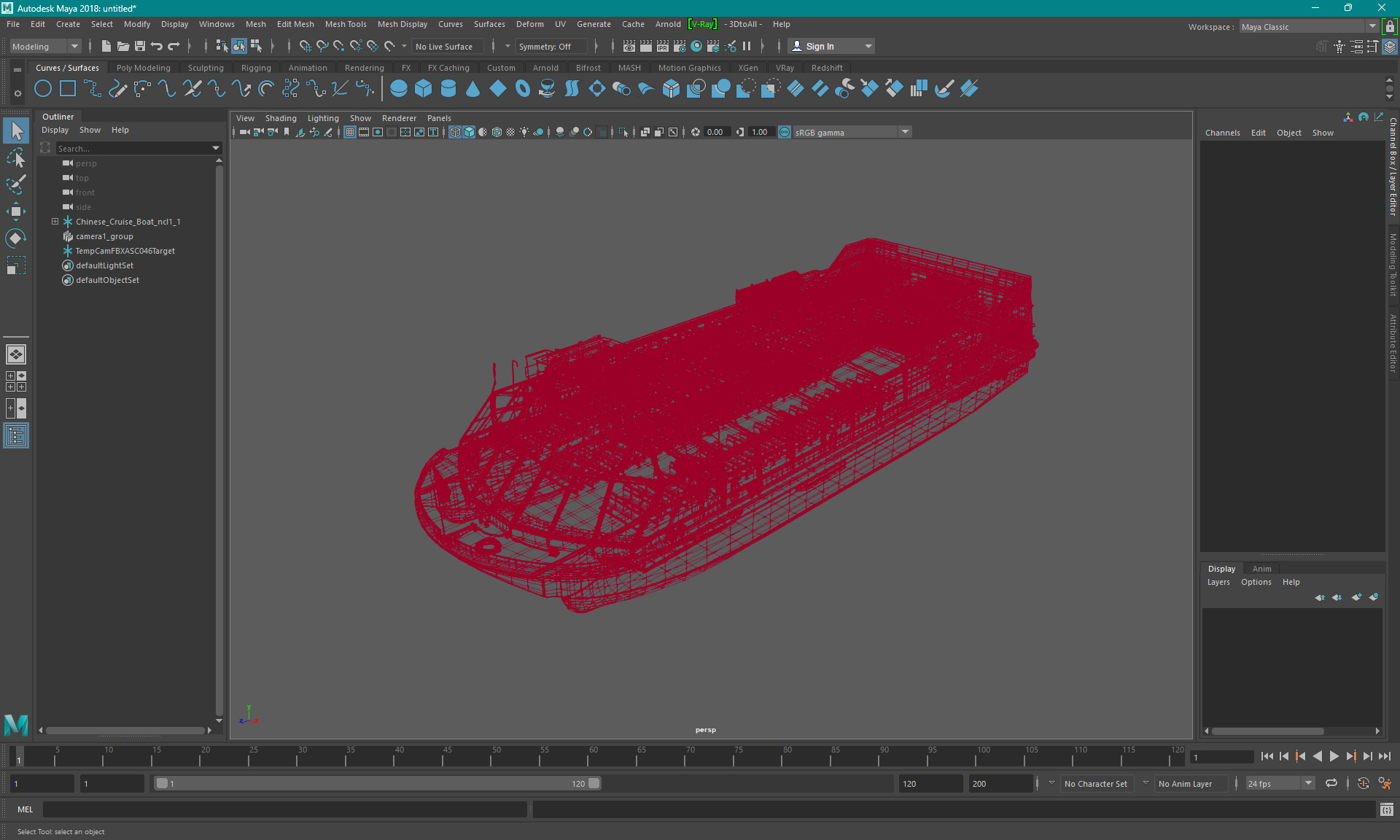The height and width of the screenshot is (840, 1400).
Task: Activate the Lasso Select tool
Action: tap(16, 158)
